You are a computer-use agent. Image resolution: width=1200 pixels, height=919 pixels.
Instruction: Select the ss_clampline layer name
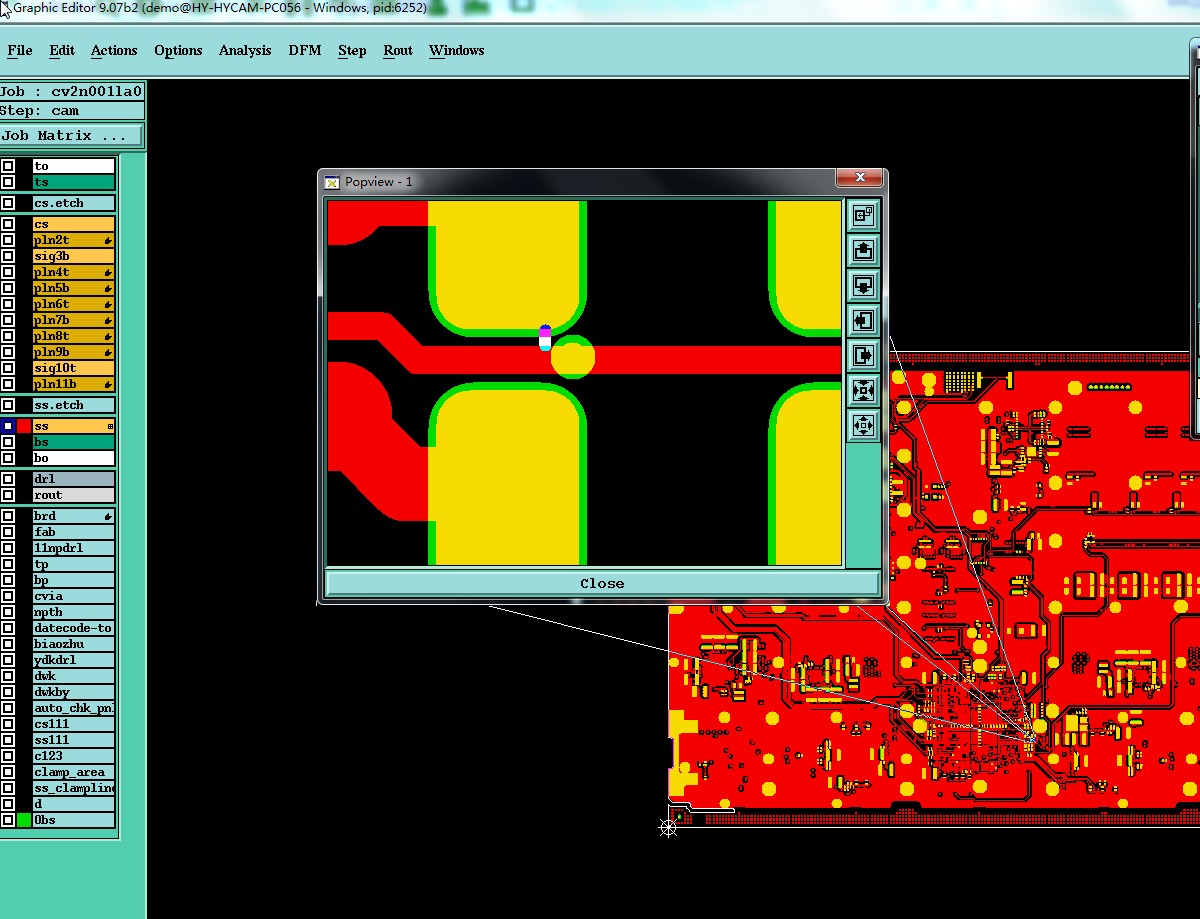74,788
